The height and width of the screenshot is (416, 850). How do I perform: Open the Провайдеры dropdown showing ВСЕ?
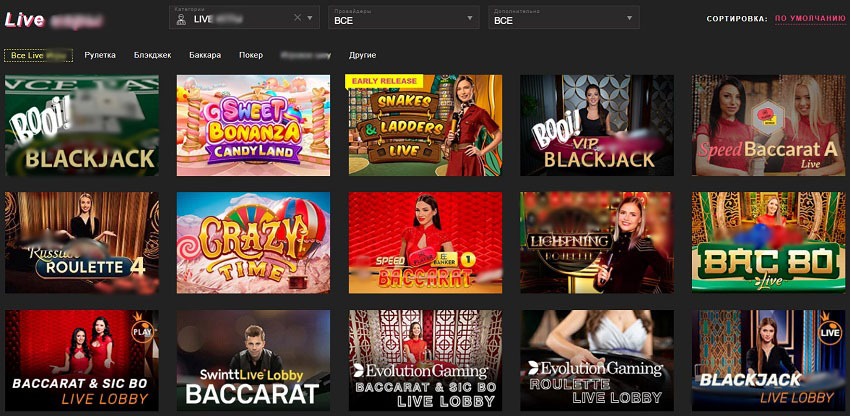(x=403, y=17)
